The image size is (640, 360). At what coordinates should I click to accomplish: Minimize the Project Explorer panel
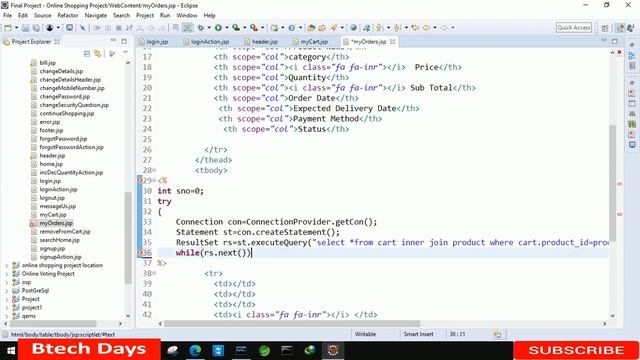[x=113, y=41]
